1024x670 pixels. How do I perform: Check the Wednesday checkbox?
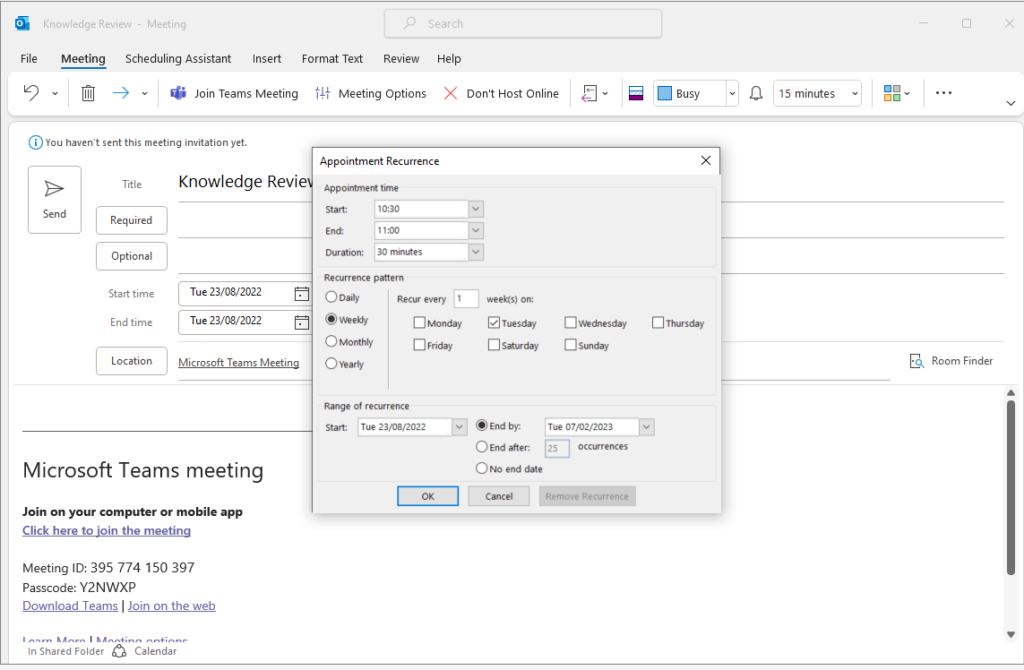pyautogui.click(x=570, y=323)
